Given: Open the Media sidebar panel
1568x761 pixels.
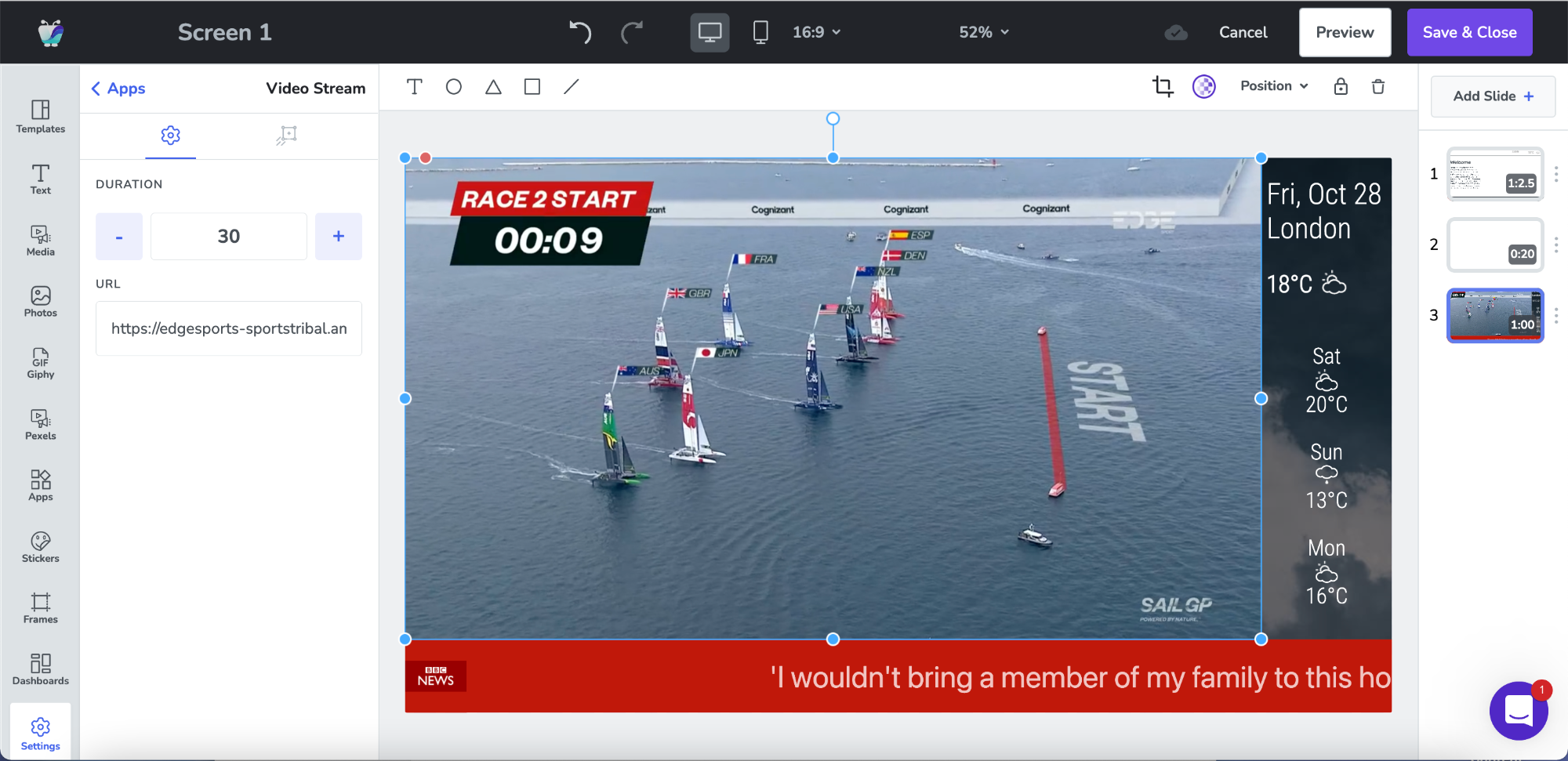Looking at the screenshot, I should 41,241.
